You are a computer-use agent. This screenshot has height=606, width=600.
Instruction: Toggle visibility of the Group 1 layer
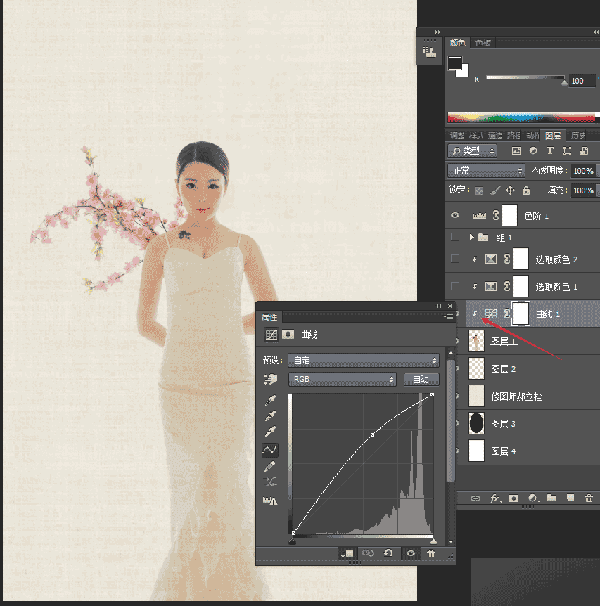tap(455, 237)
